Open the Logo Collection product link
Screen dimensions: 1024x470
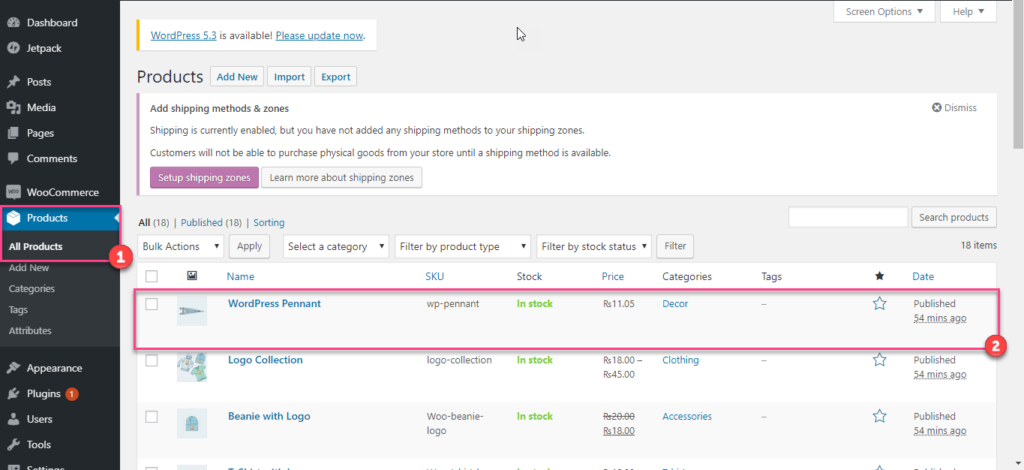265,360
